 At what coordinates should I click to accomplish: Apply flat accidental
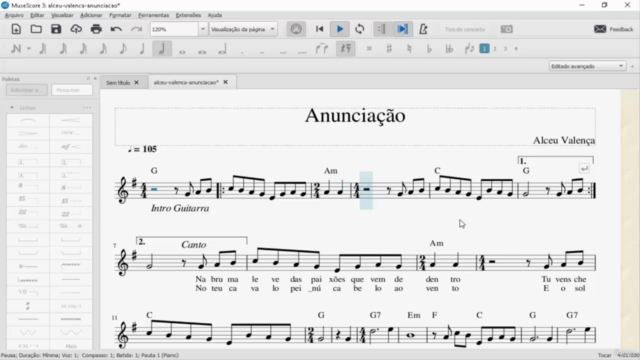pos(429,49)
